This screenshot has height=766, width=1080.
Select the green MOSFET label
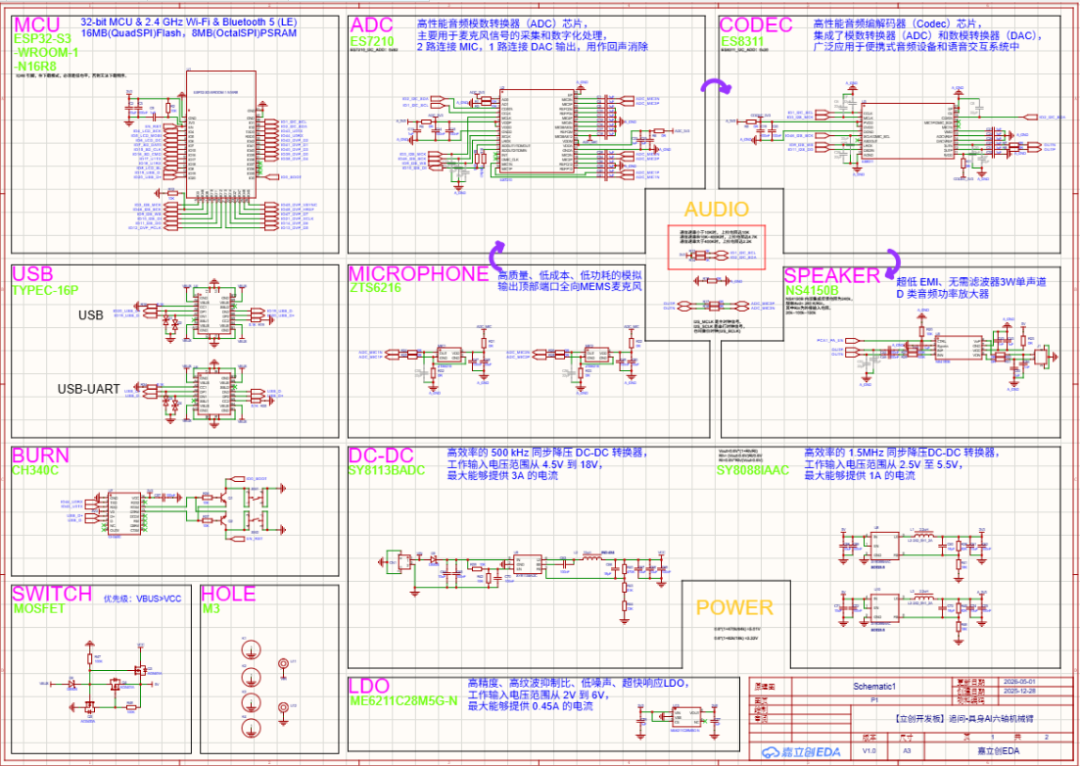pyautogui.click(x=39, y=609)
